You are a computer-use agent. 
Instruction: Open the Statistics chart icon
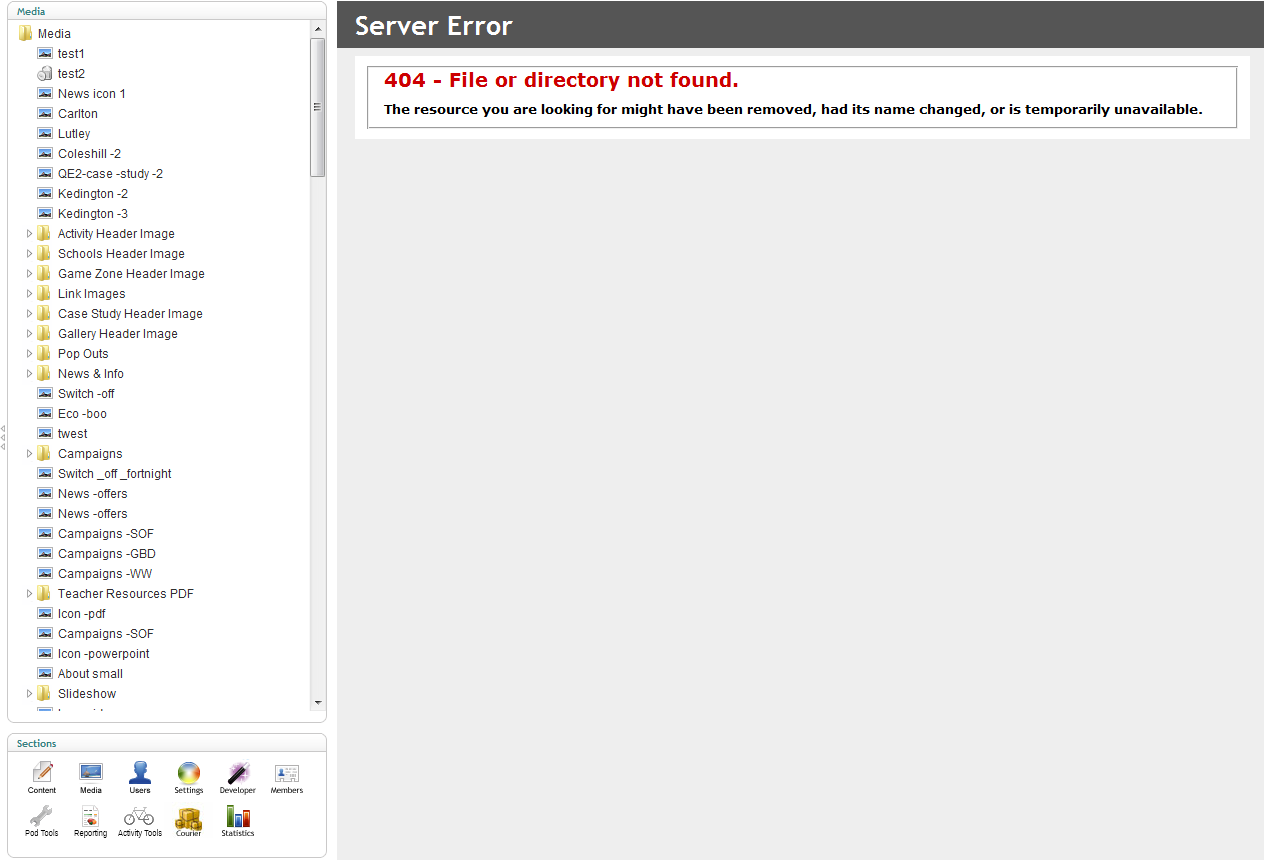click(x=238, y=817)
